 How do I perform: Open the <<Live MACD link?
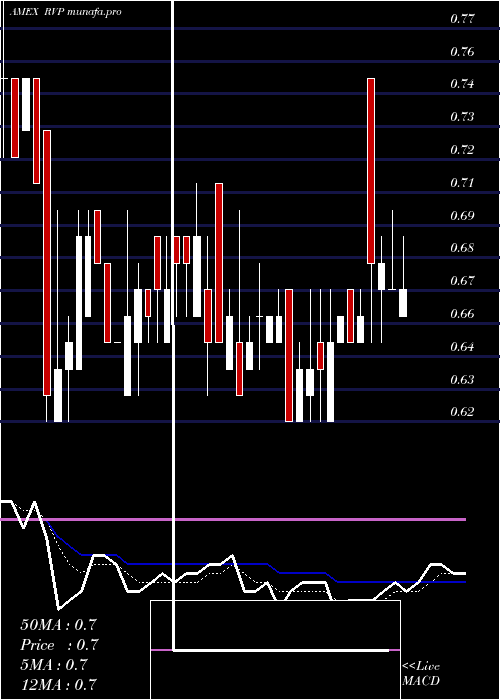tap(421, 674)
